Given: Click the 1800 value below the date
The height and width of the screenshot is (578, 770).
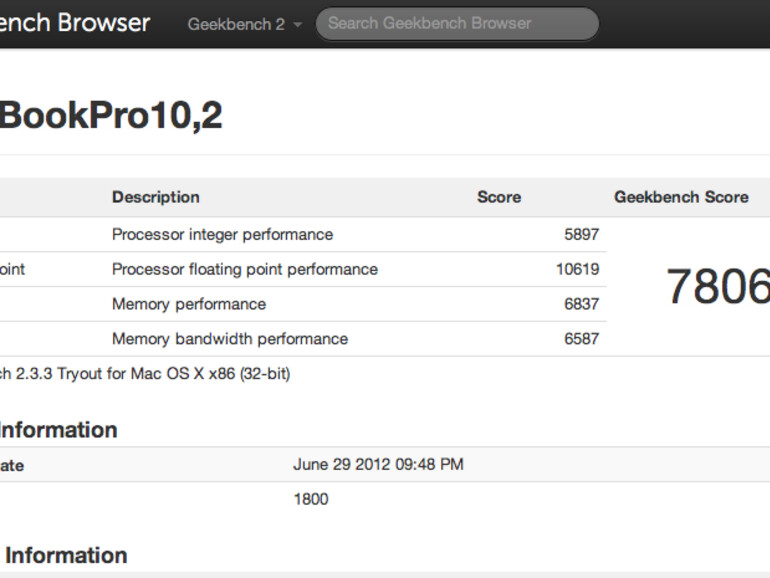Looking at the screenshot, I should (310, 499).
